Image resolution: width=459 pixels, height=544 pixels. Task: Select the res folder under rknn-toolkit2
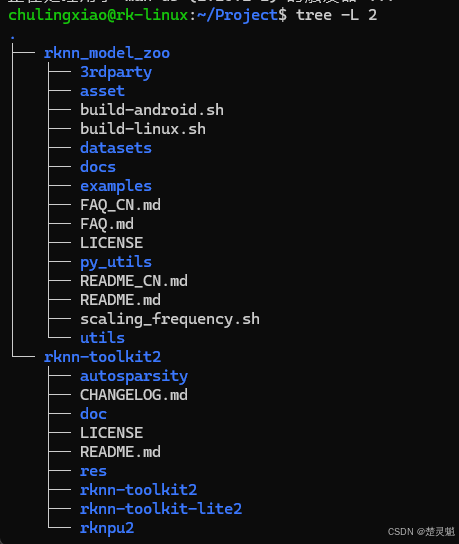click(93, 471)
